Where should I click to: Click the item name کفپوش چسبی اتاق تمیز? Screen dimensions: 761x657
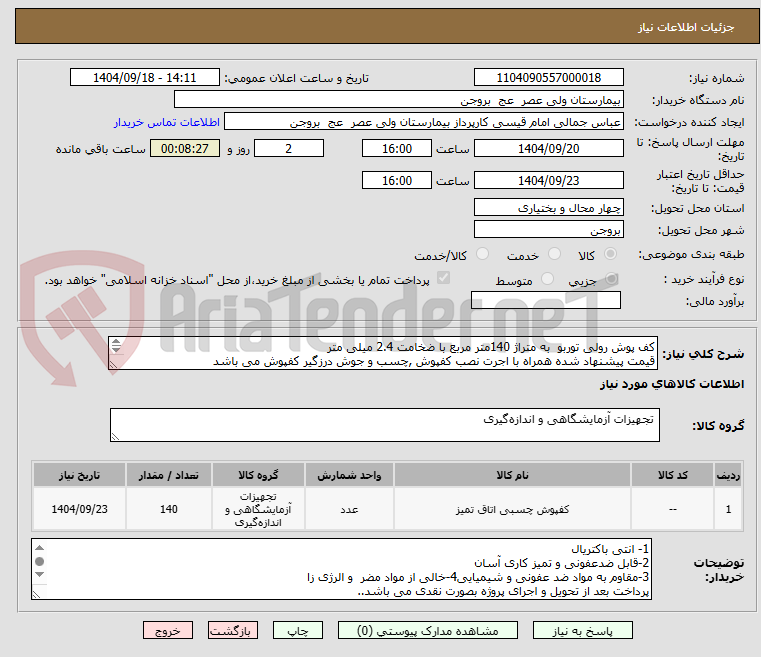[512, 509]
